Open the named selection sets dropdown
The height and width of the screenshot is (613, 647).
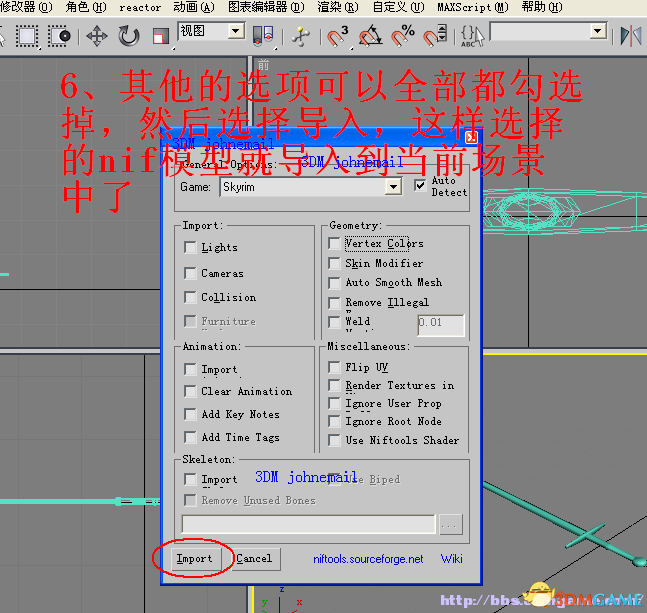597,31
